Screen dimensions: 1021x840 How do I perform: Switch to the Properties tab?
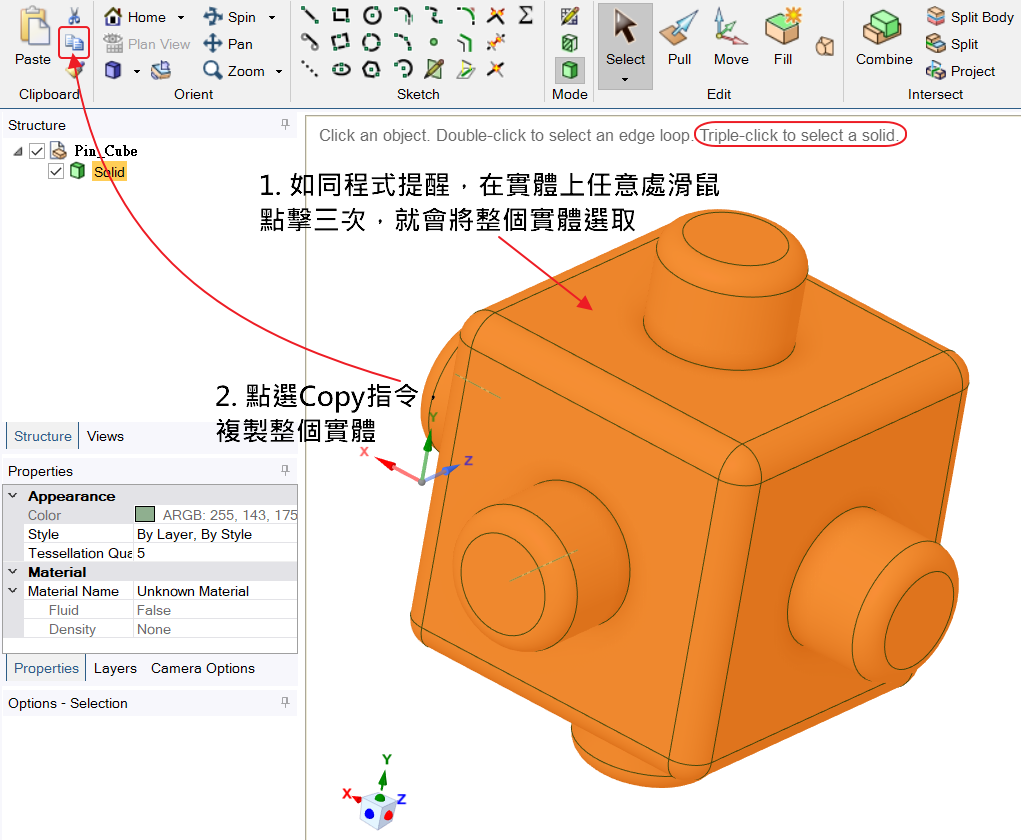46,669
